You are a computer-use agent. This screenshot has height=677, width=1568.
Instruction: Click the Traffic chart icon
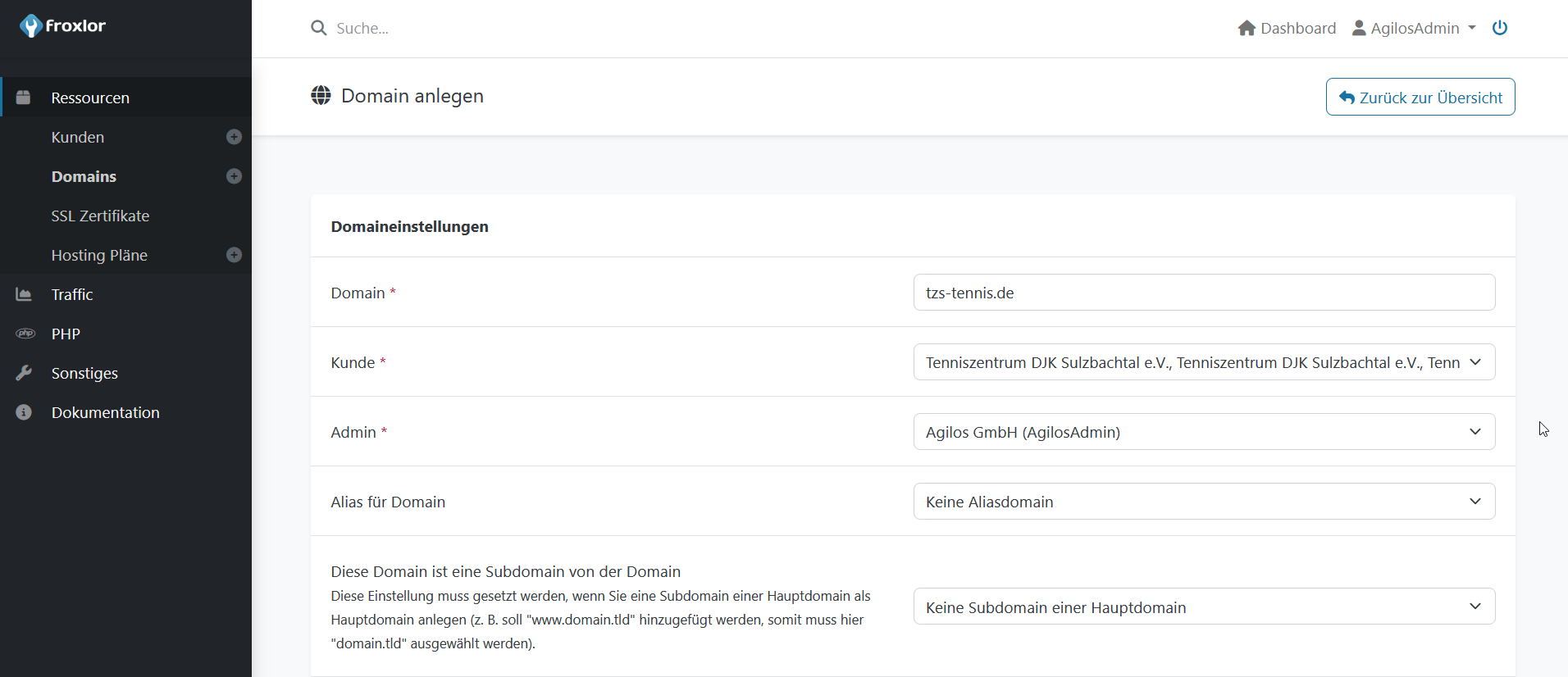24,294
